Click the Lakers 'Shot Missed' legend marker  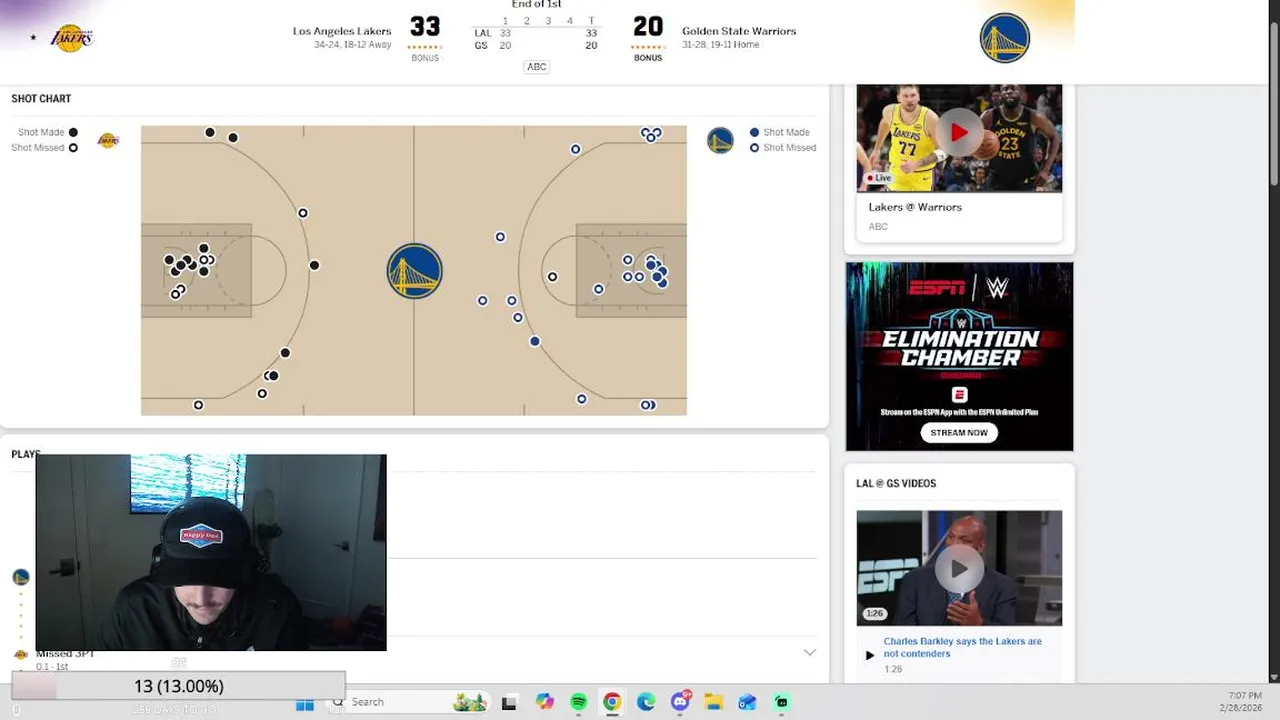coord(73,147)
